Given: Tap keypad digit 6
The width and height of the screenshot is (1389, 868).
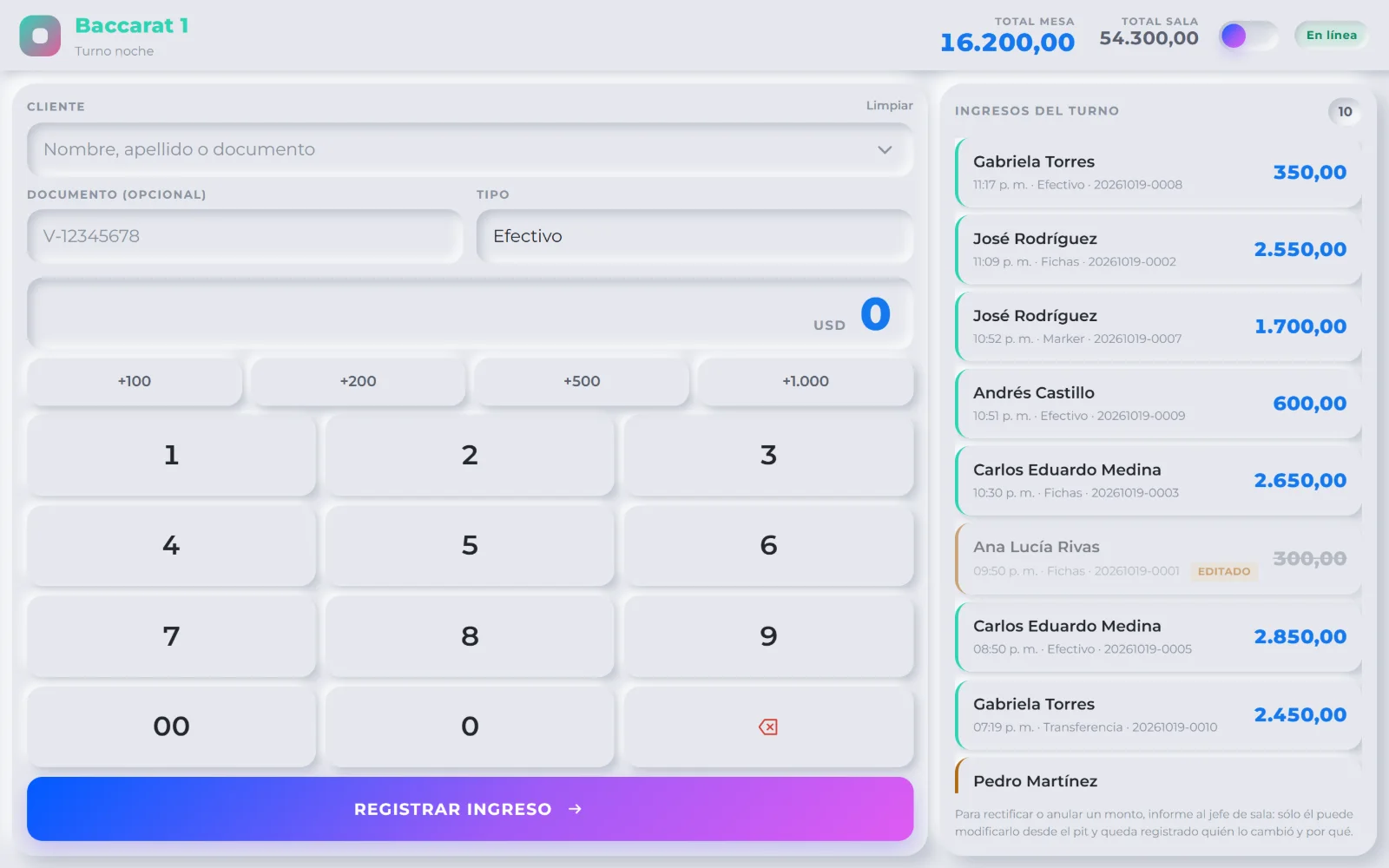Looking at the screenshot, I should tap(768, 545).
